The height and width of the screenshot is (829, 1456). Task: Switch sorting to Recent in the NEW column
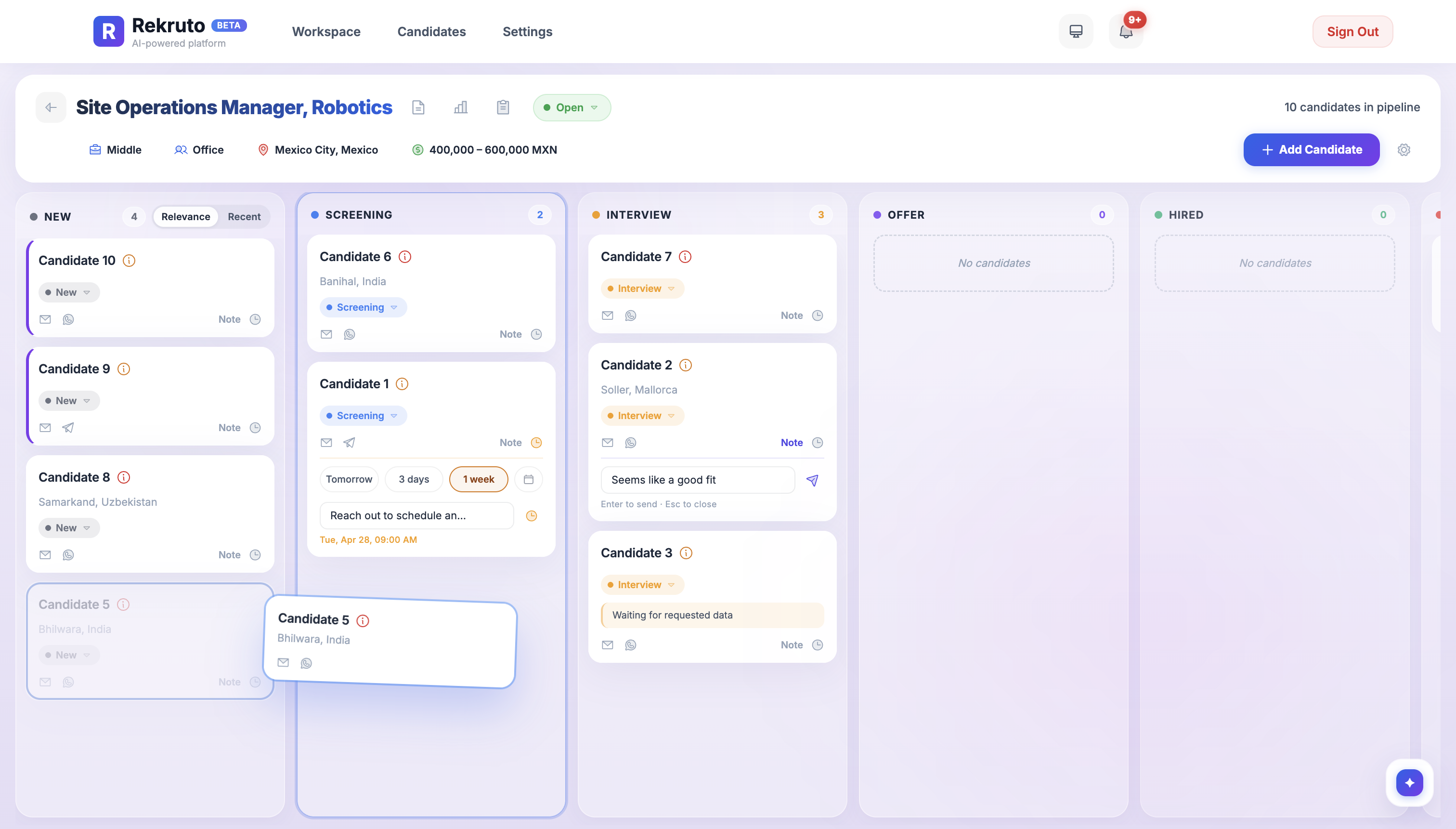(x=244, y=216)
